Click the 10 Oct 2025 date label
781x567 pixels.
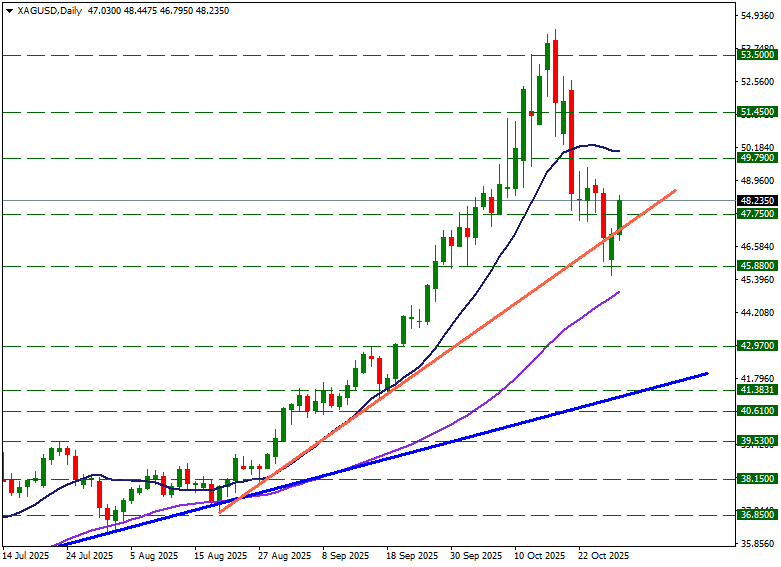pyautogui.click(x=539, y=554)
